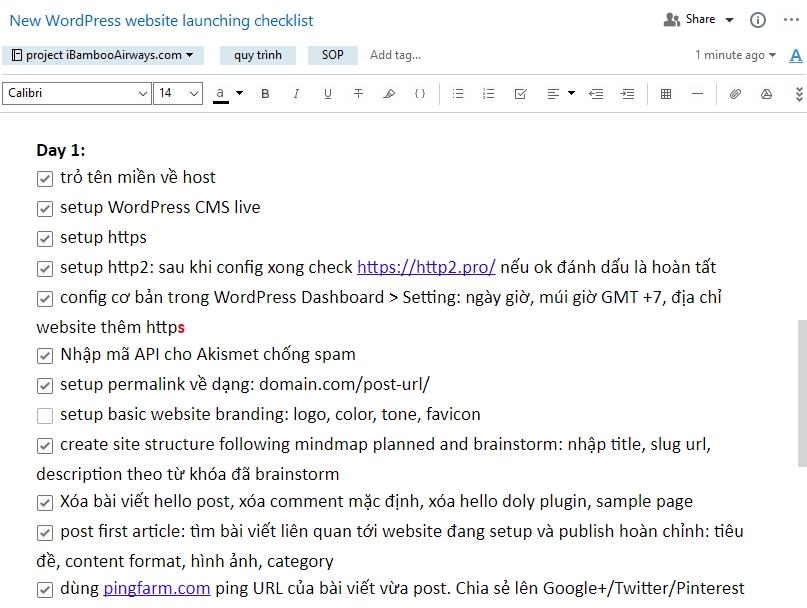This screenshot has height=608, width=807.
Task: Insert a table
Action: coord(666,94)
